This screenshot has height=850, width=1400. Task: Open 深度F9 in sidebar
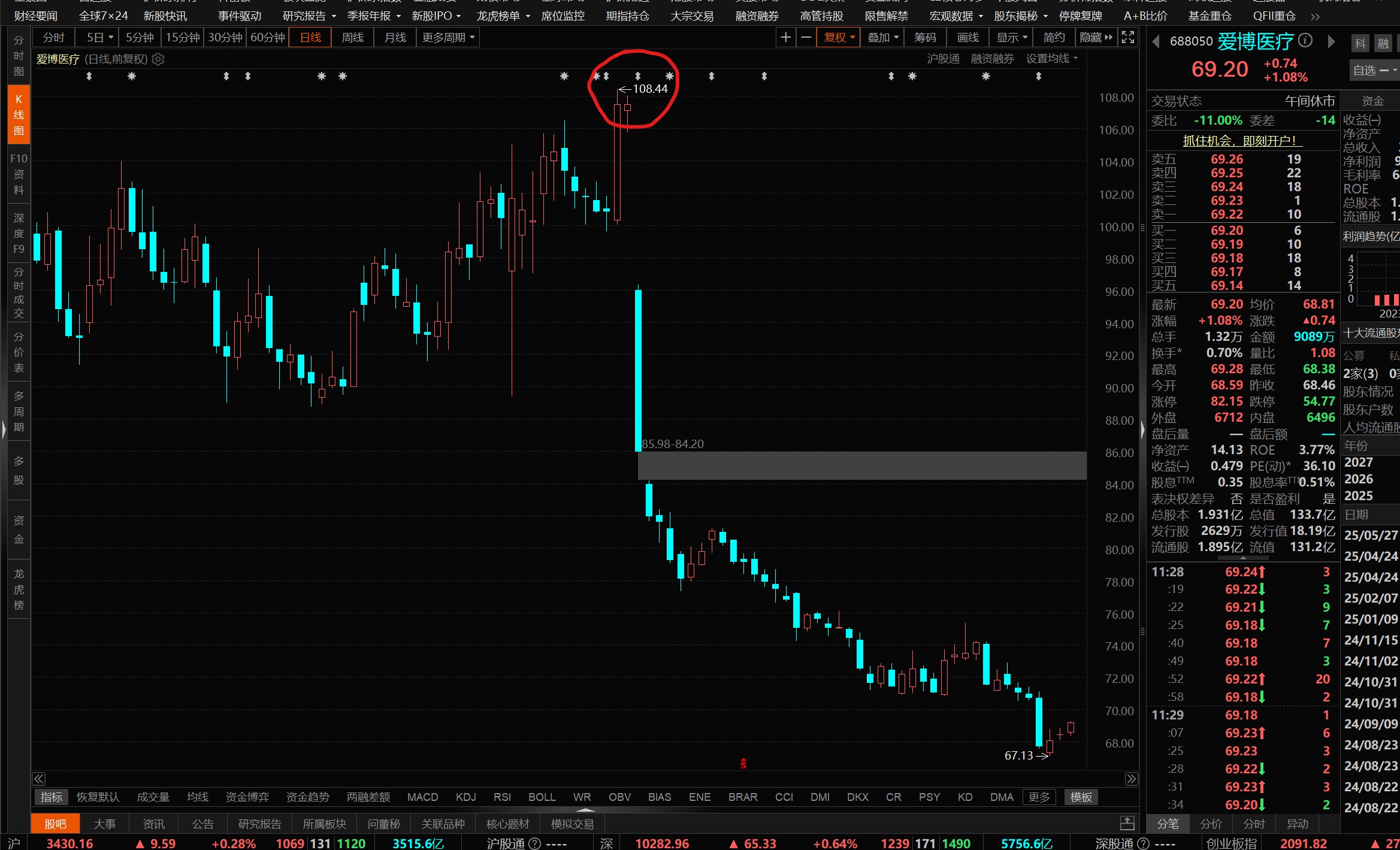19,234
